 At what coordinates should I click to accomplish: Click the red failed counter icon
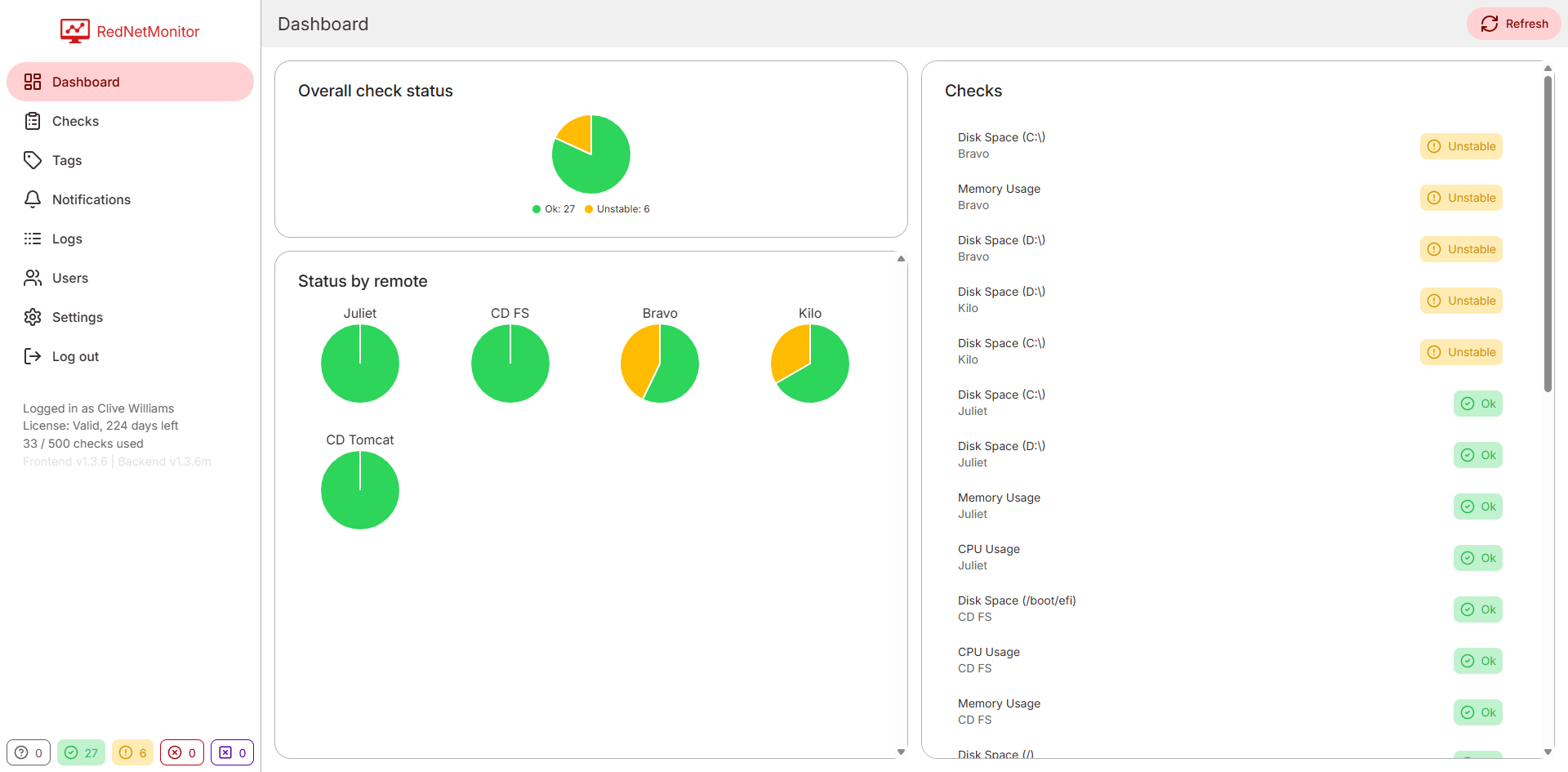tap(175, 752)
